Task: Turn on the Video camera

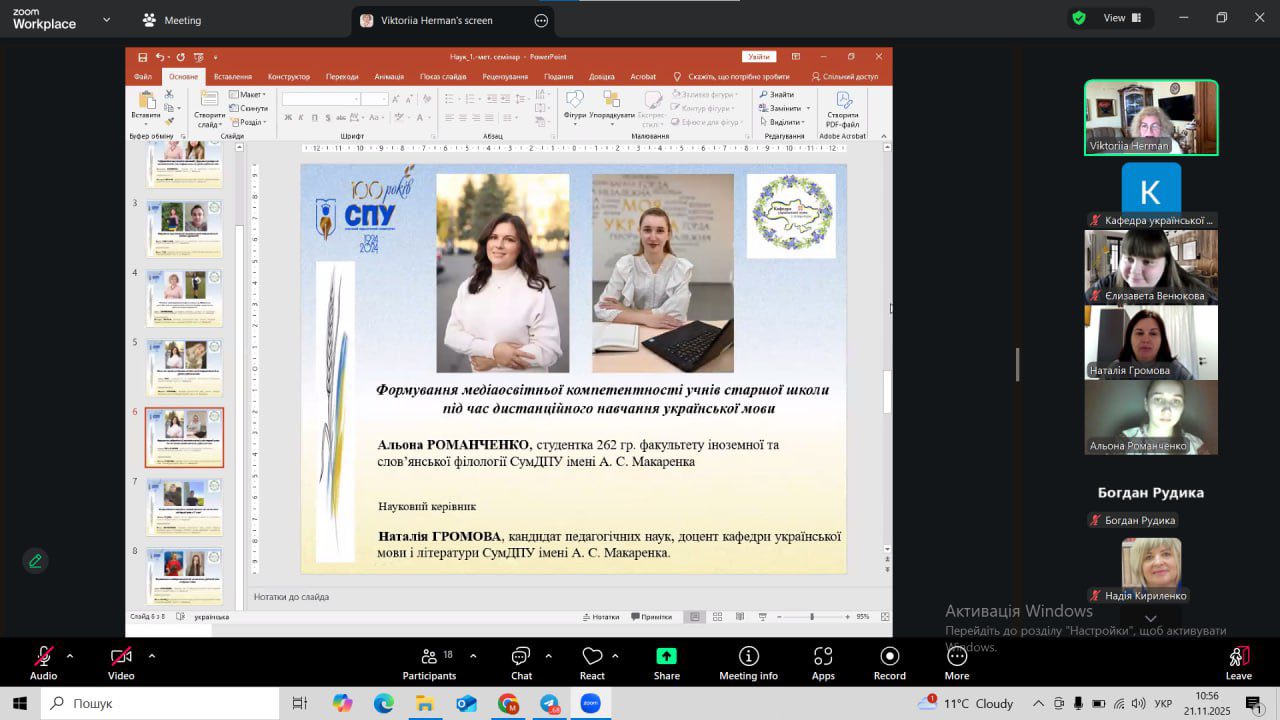Action: pos(121,662)
